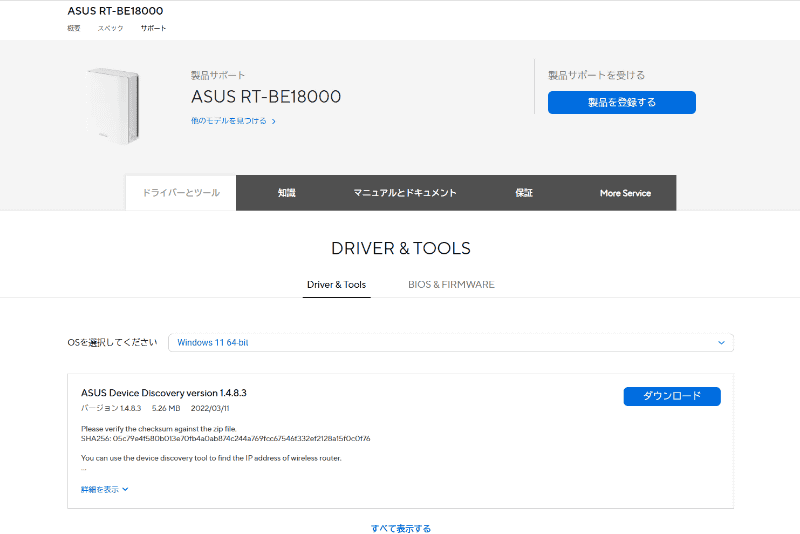Open the More Service tab
Viewport: 800px width, 534px height.
(626, 193)
